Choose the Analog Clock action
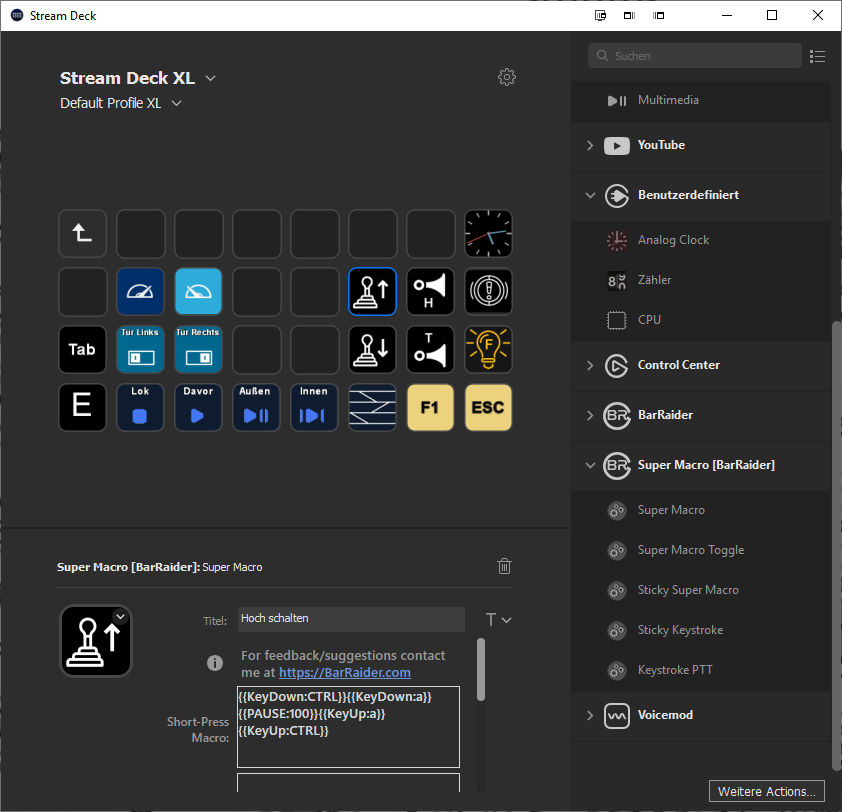 [701, 240]
